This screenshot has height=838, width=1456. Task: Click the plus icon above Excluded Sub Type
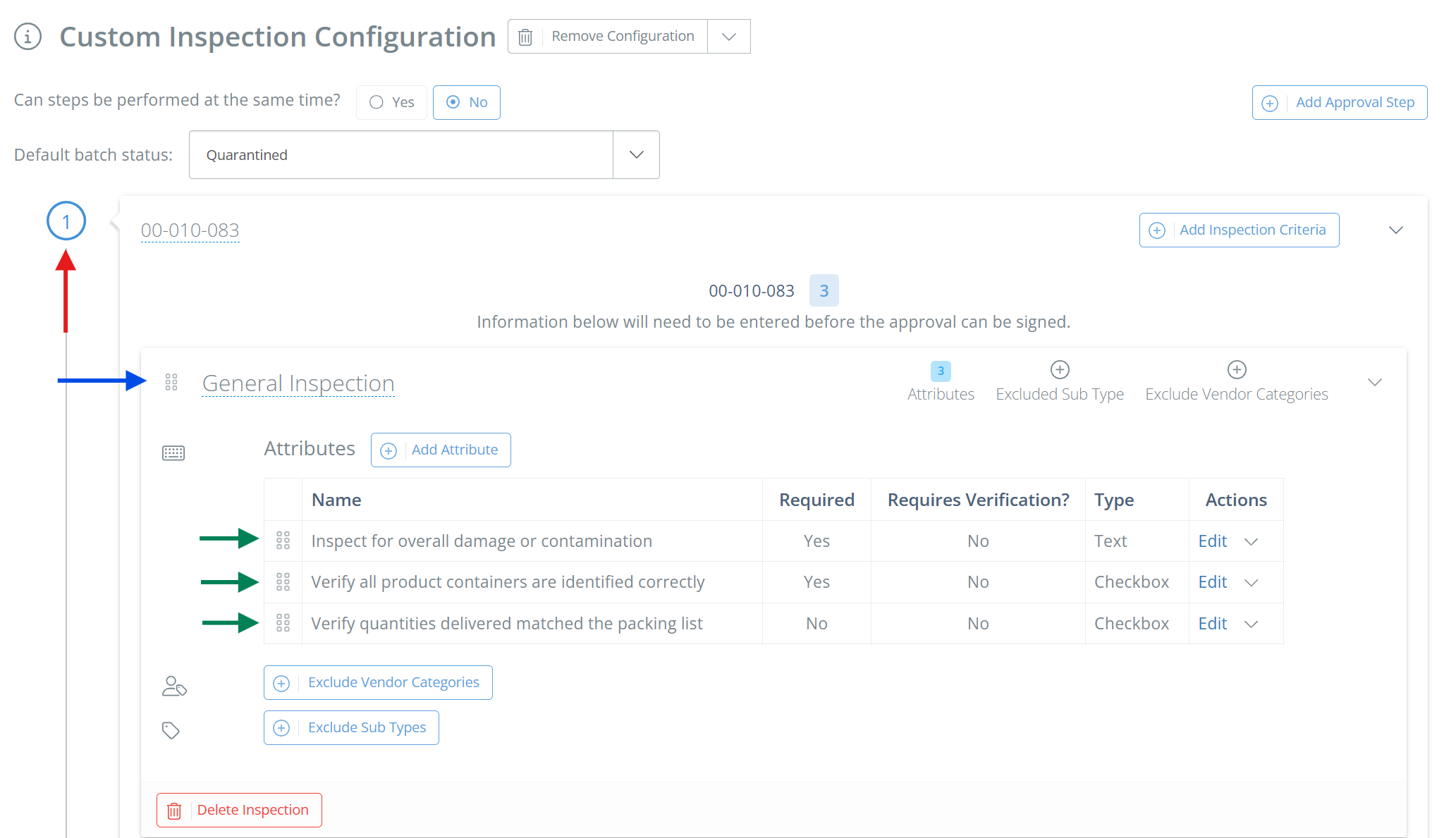coord(1060,369)
